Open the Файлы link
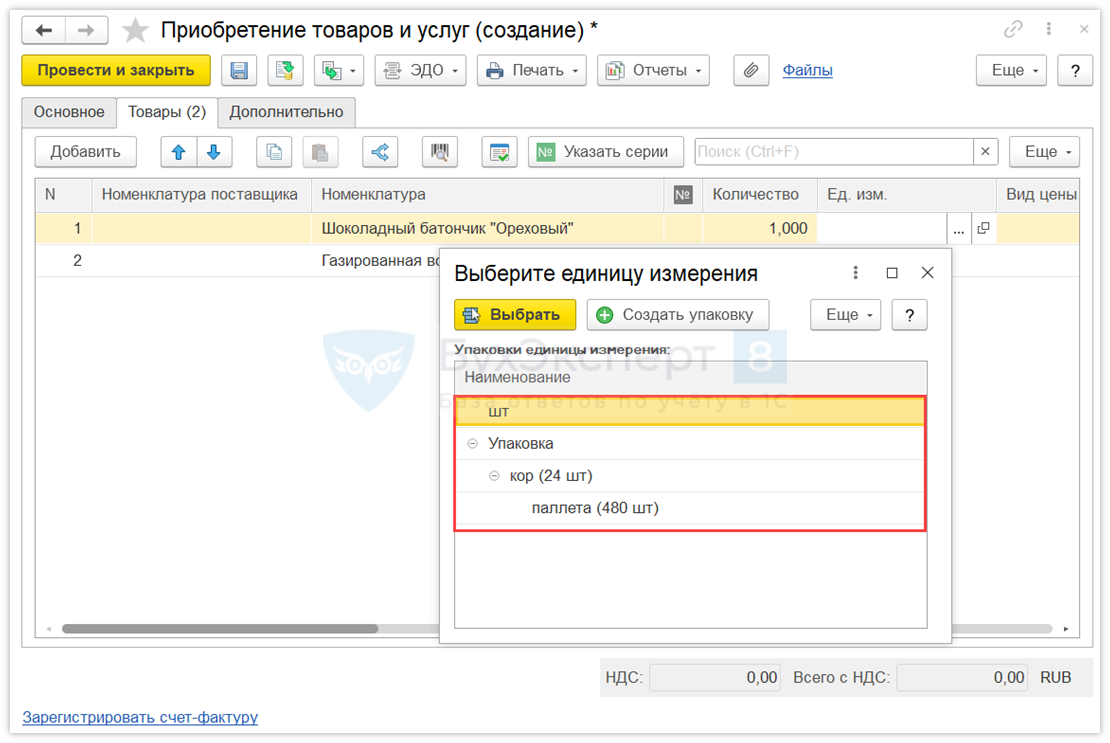The height and width of the screenshot is (743, 1110). pos(807,70)
